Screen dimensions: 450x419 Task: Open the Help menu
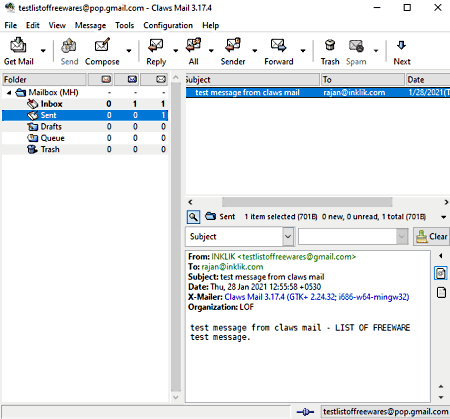[210, 25]
